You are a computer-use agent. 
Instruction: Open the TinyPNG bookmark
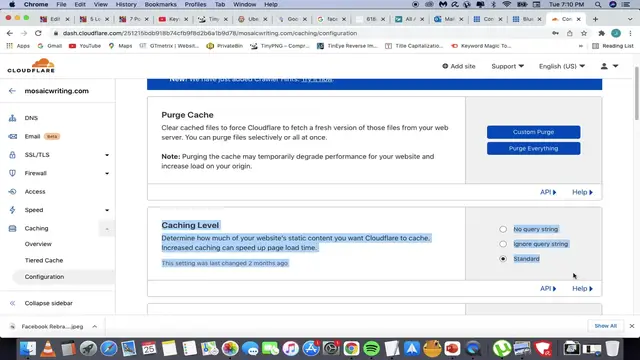(280, 46)
